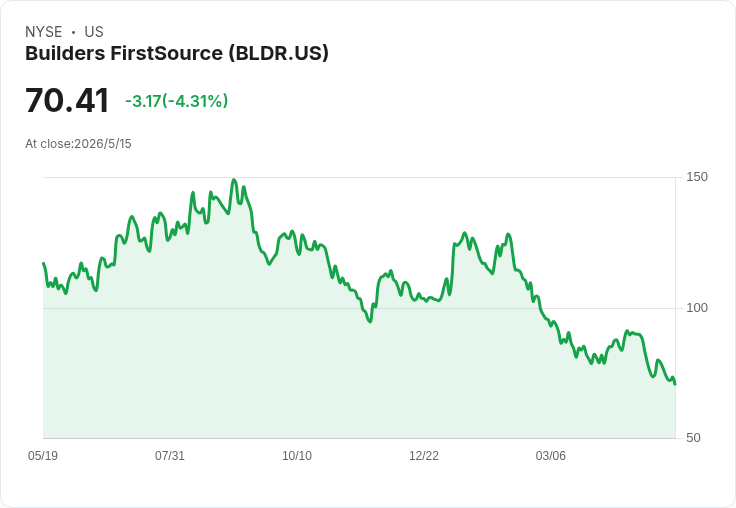Click the US market label
The width and height of the screenshot is (736, 508).
coord(94,31)
